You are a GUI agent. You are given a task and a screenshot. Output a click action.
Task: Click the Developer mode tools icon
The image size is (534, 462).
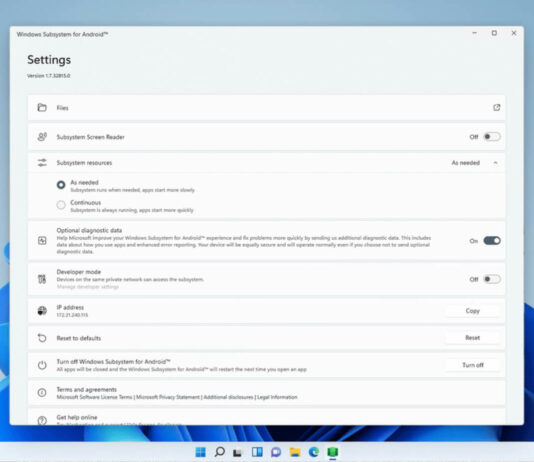tap(42, 279)
